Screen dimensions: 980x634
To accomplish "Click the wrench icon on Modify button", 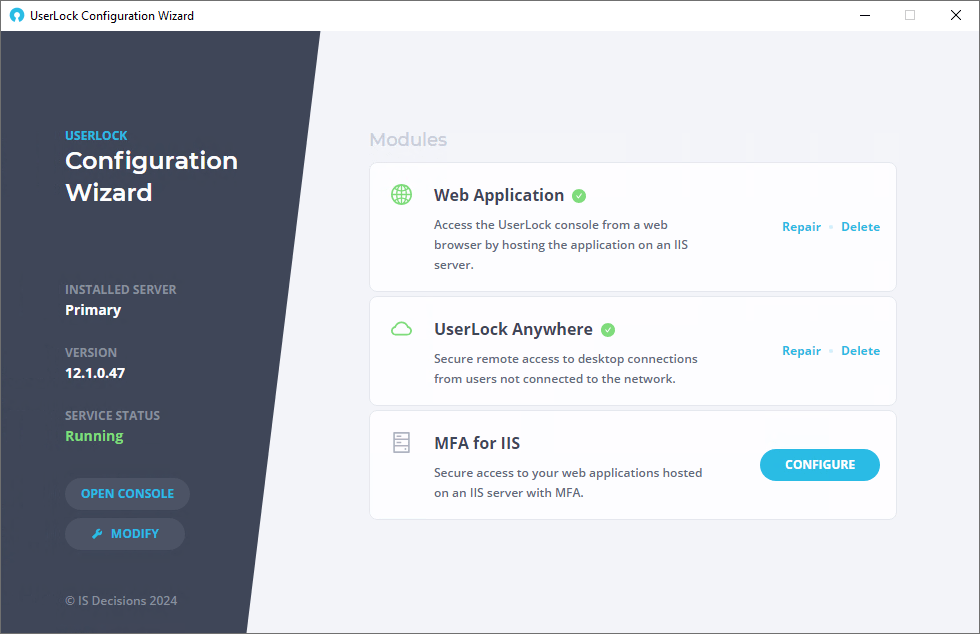I will 97,533.
